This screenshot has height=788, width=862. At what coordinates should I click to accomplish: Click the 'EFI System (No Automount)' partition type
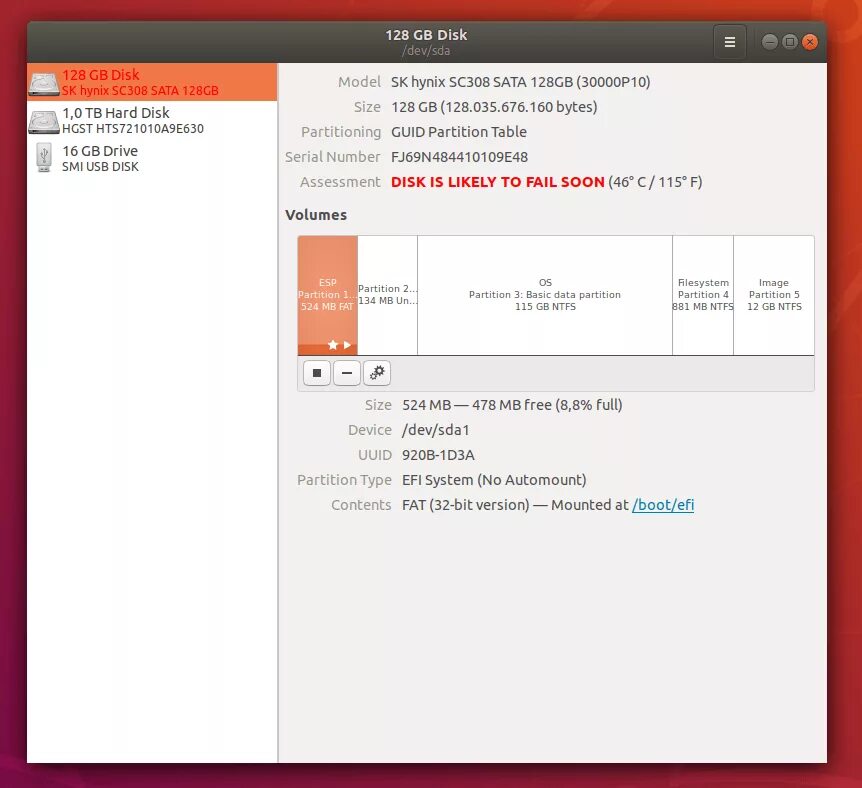pyautogui.click(x=494, y=480)
